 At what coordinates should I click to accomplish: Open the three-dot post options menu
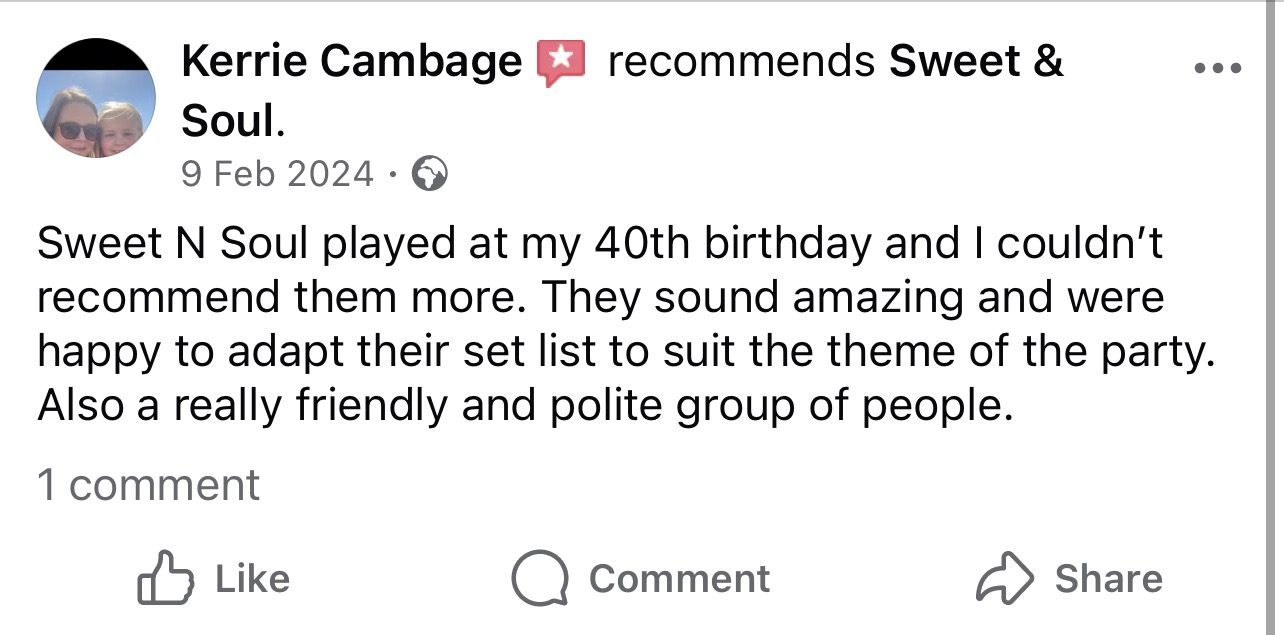1218,69
